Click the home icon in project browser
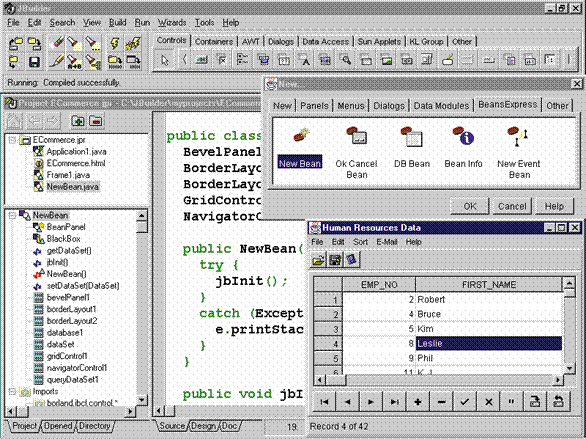 coord(14,121)
